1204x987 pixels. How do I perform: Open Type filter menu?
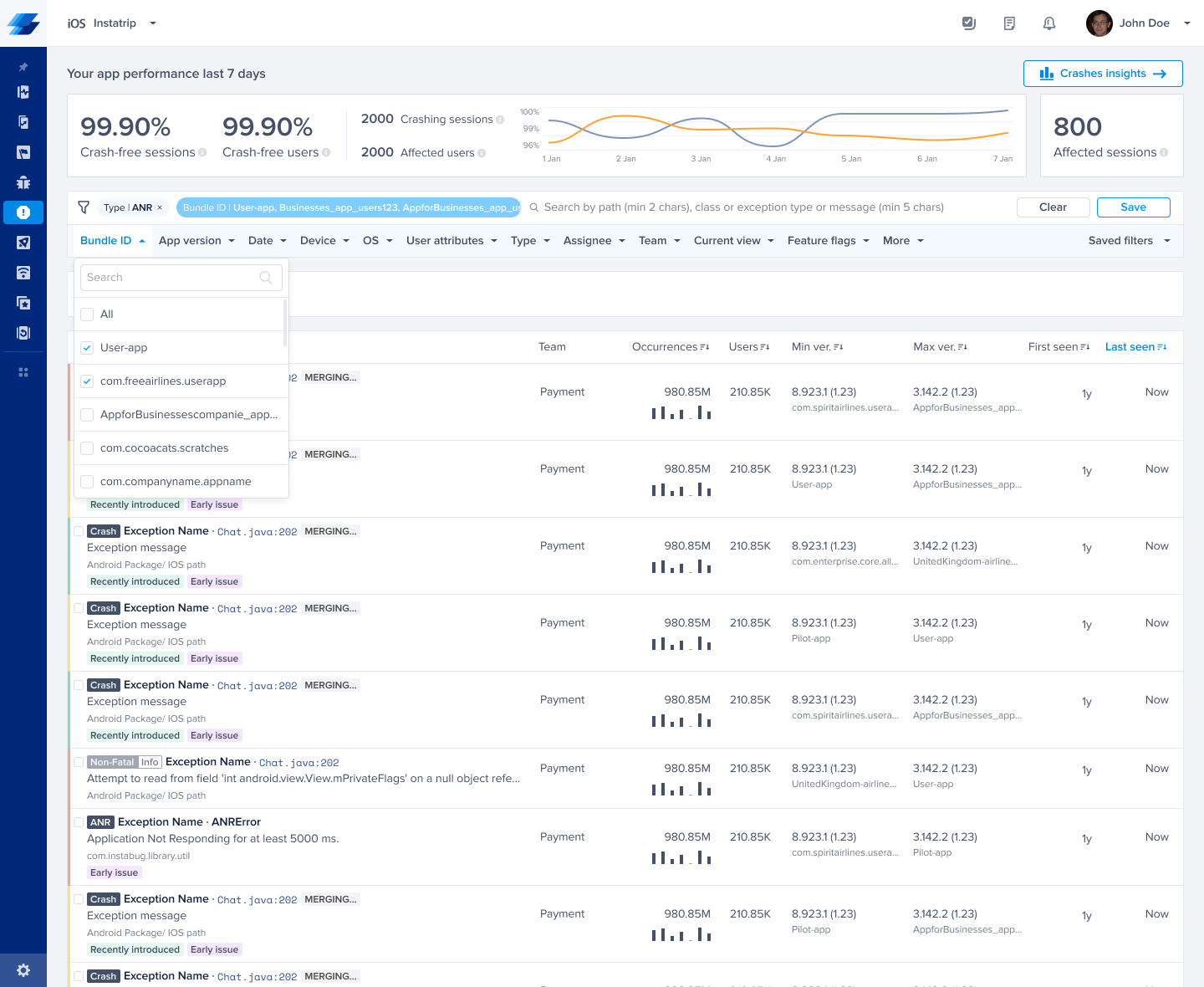tap(531, 241)
